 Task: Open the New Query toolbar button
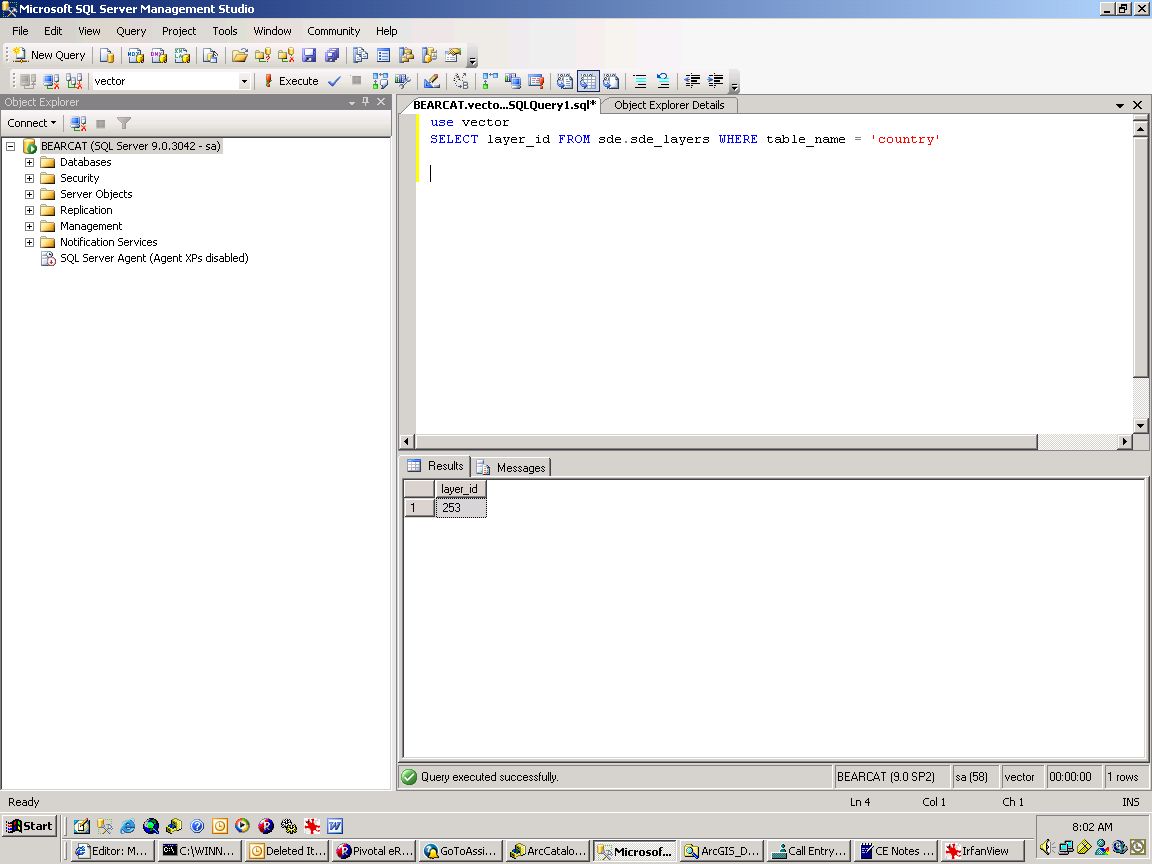(48, 55)
